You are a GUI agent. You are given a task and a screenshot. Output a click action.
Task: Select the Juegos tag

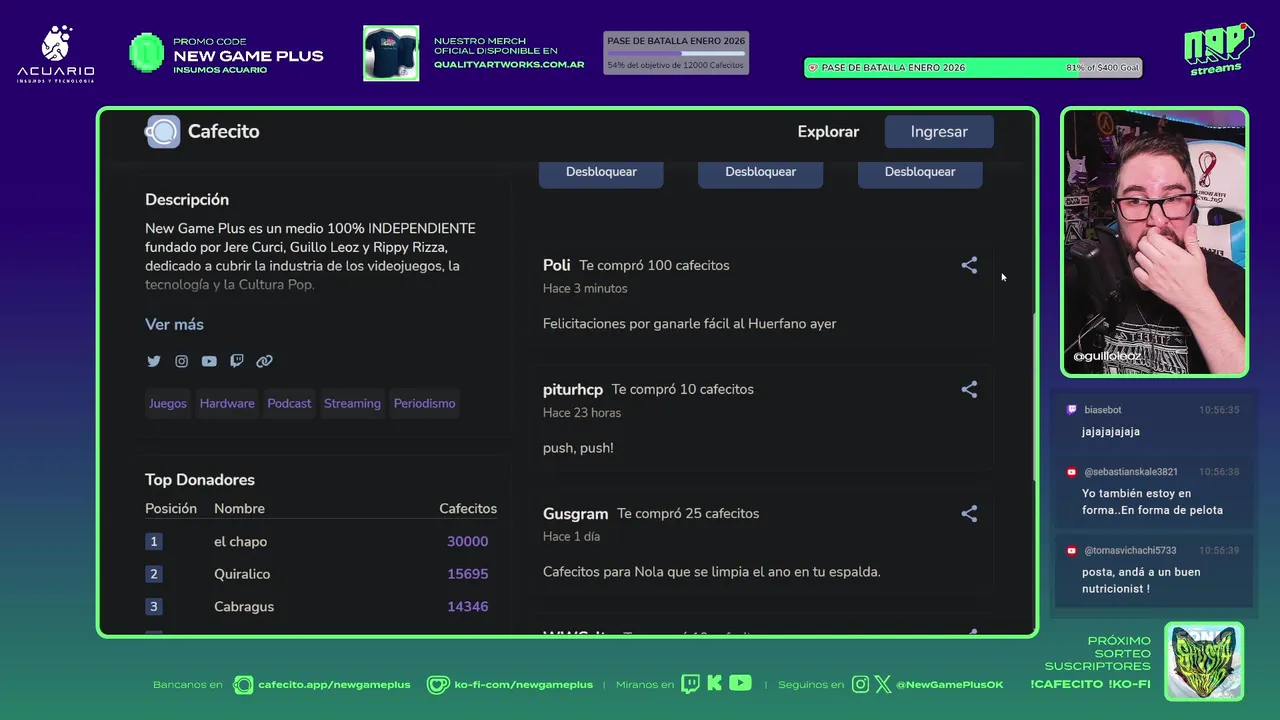pyautogui.click(x=168, y=404)
